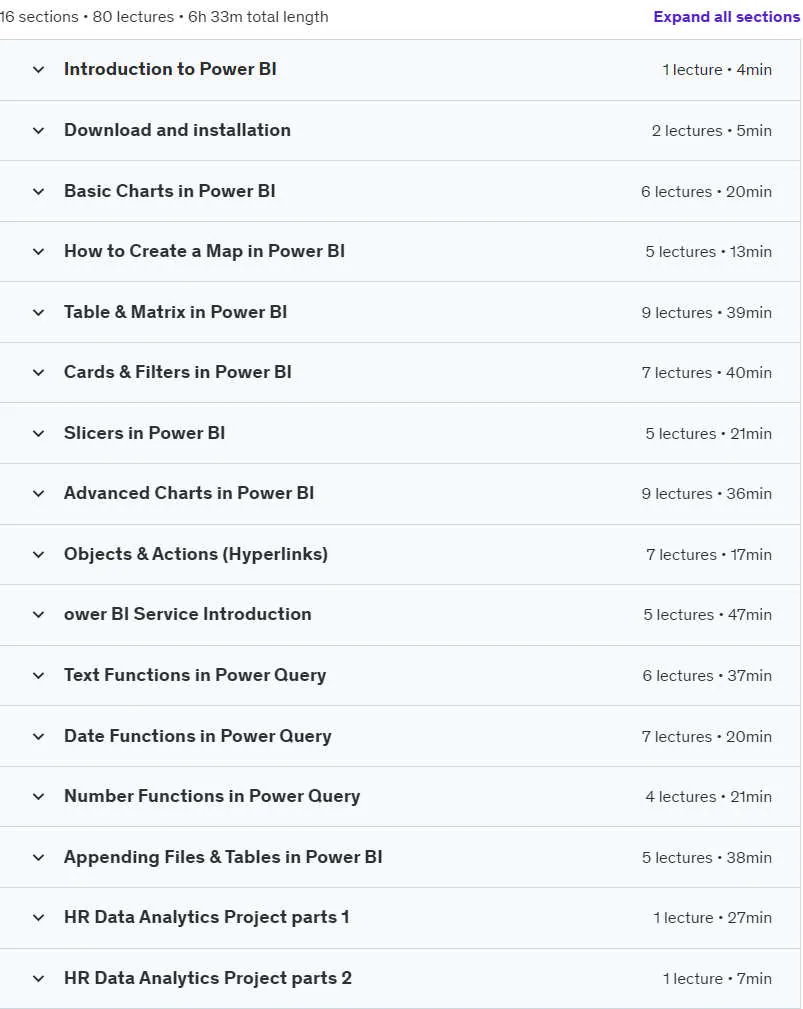This screenshot has width=803, height=1009.
Task: Select Slicers in Power BI section title
Action: point(145,433)
